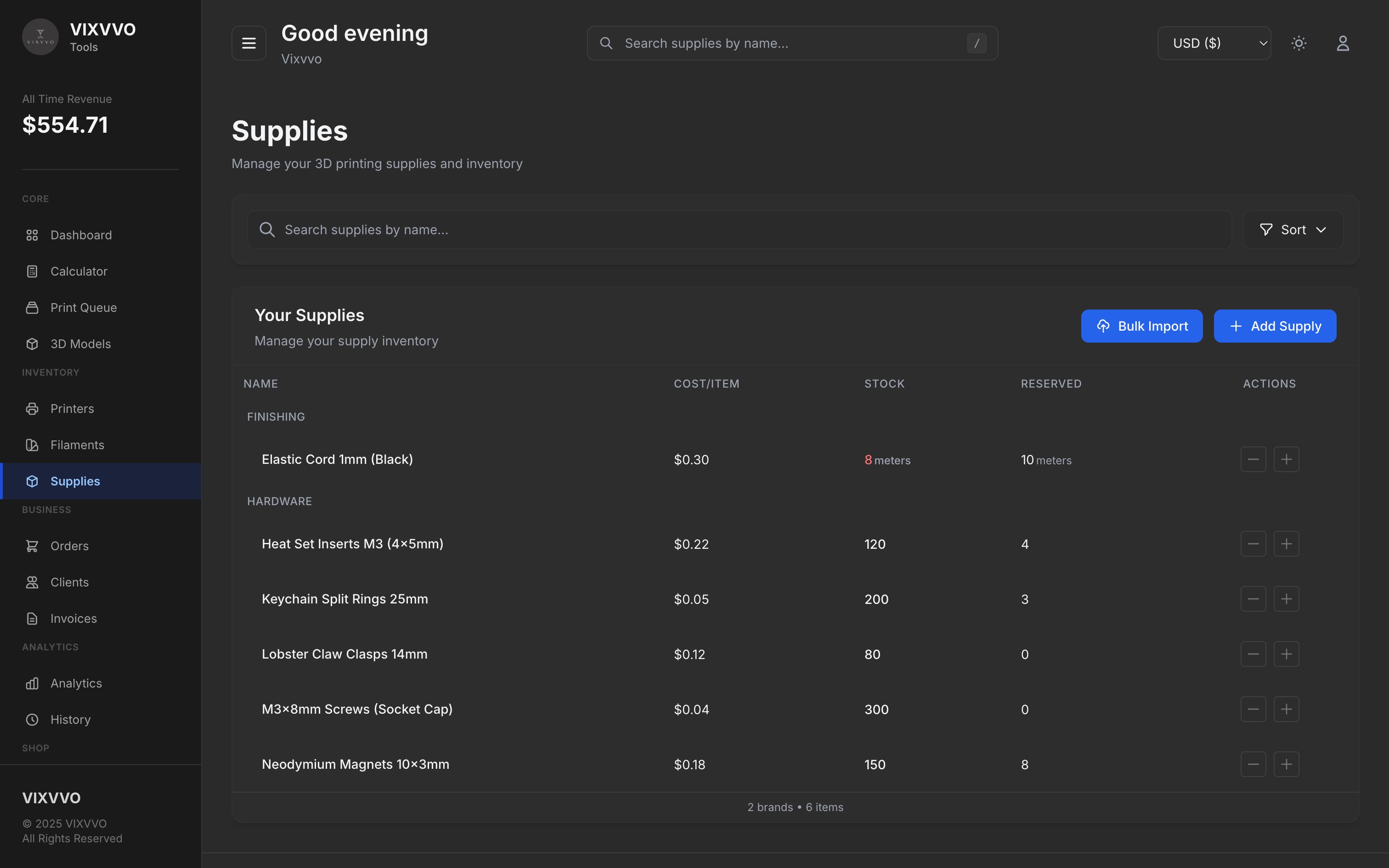Increase Keychain Split Rings stock with plus
This screenshot has width=1389, height=868.
(1286, 599)
